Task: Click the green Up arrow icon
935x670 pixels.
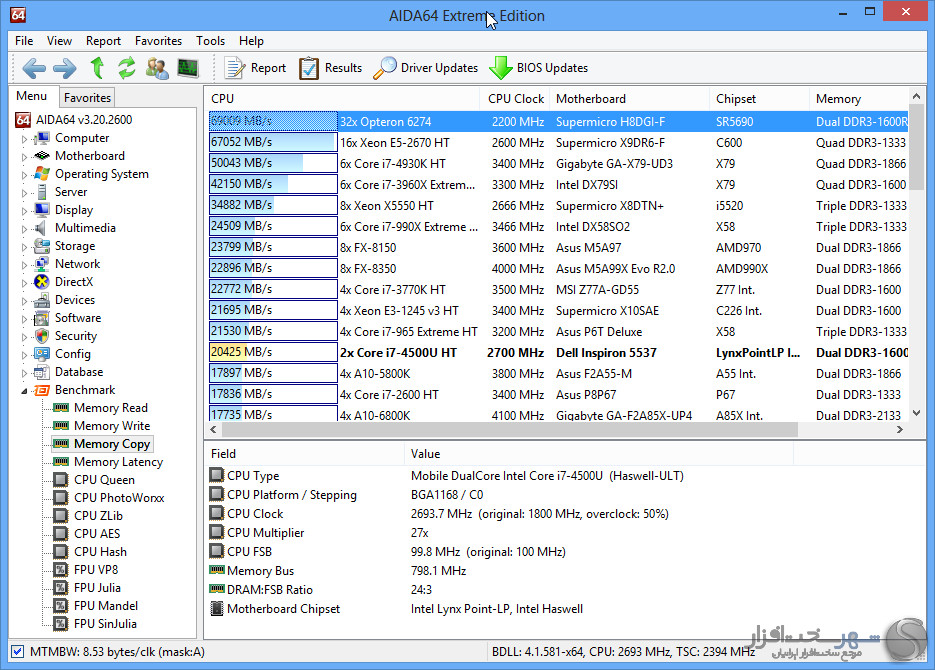Action: click(x=97, y=68)
